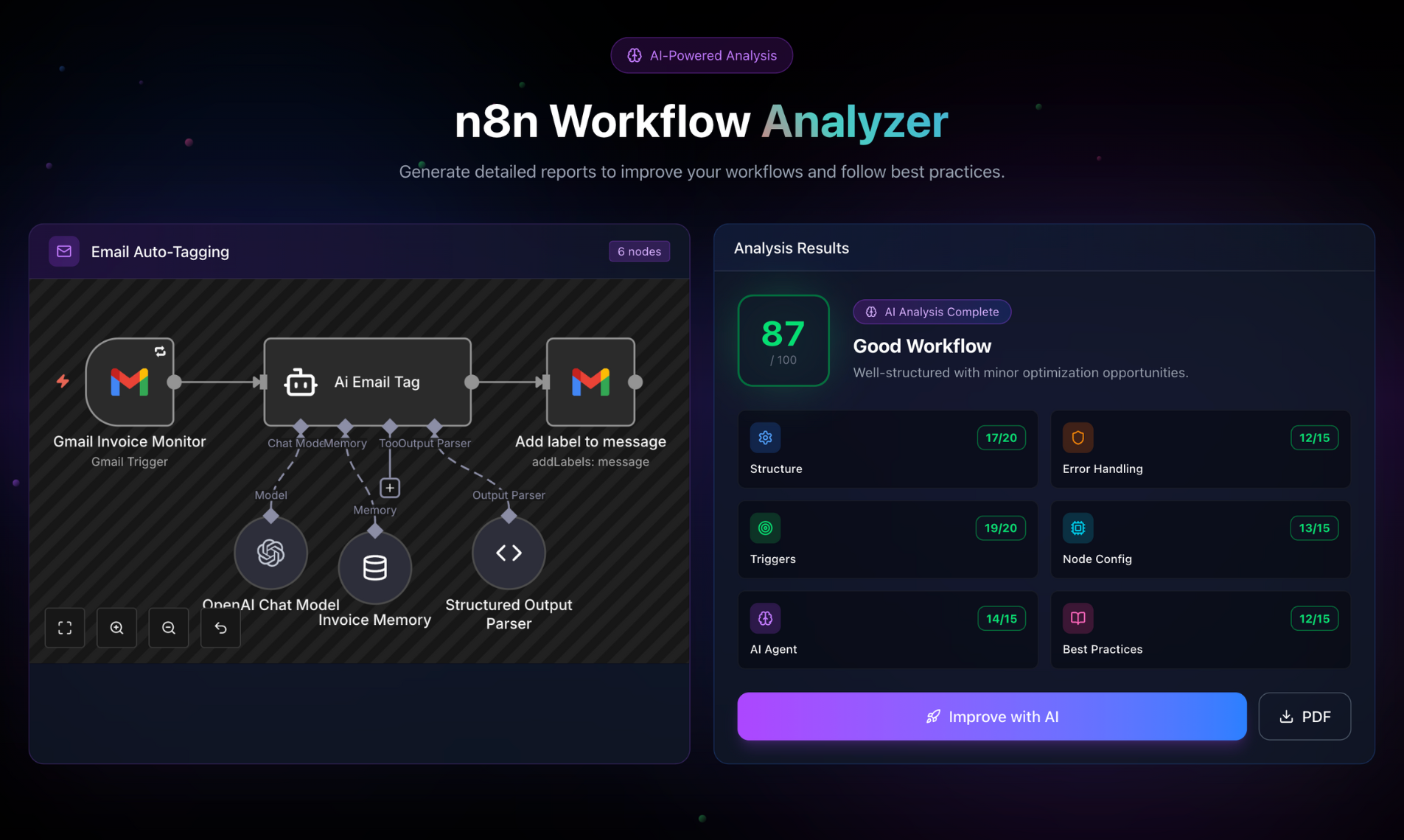Viewport: 1404px width, 840px height.
Task: Select the Ai Email Tag robot icon
Action: tap(301, 382)
